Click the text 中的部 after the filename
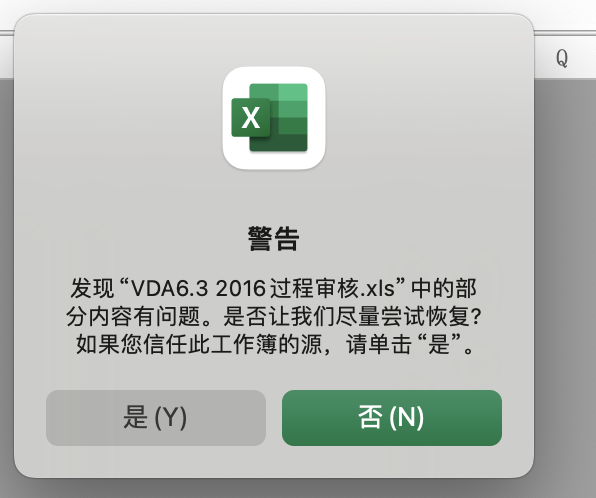 [x=444, y=289]
